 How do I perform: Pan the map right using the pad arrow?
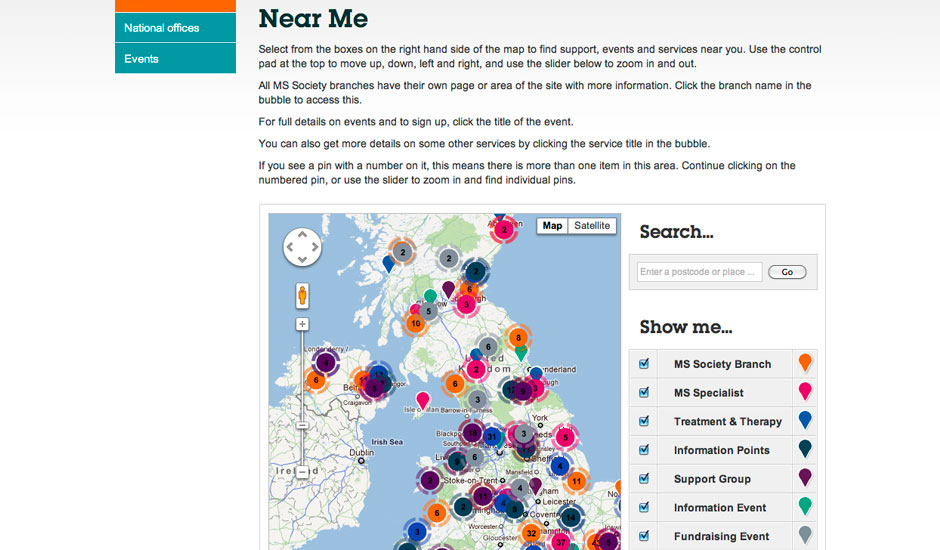coord(315,247)
